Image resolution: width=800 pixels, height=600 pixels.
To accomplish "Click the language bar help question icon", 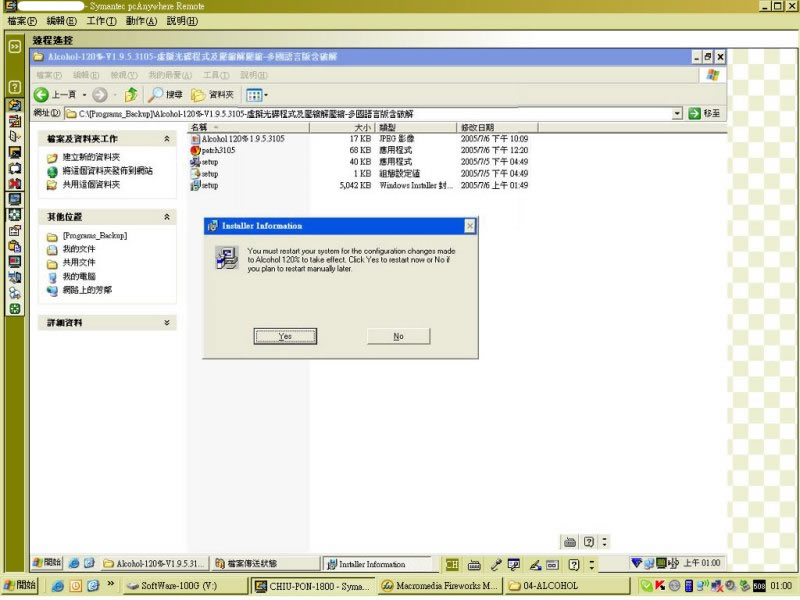I will point(574,564).
